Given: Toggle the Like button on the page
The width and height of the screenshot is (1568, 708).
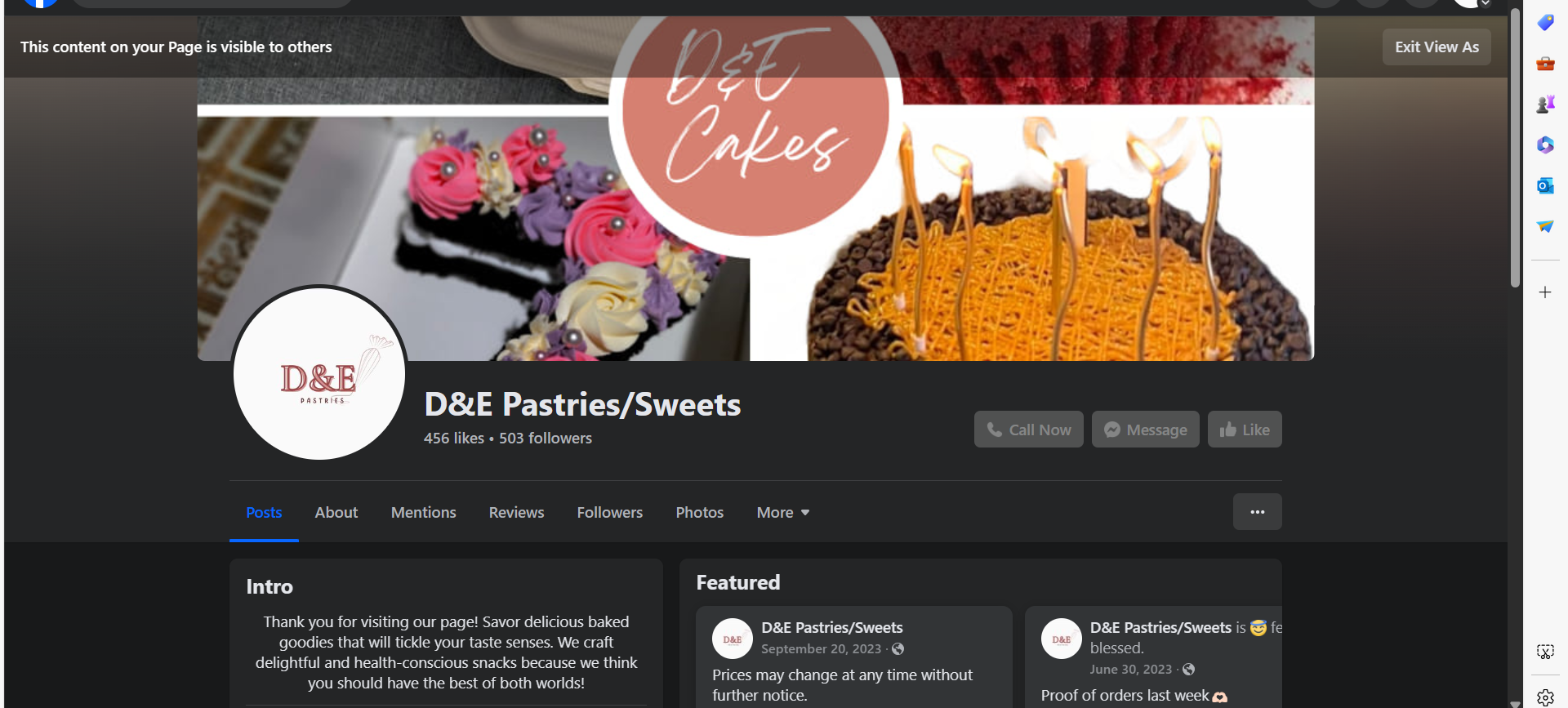Looking at the screenshot, I should 1245,430.
